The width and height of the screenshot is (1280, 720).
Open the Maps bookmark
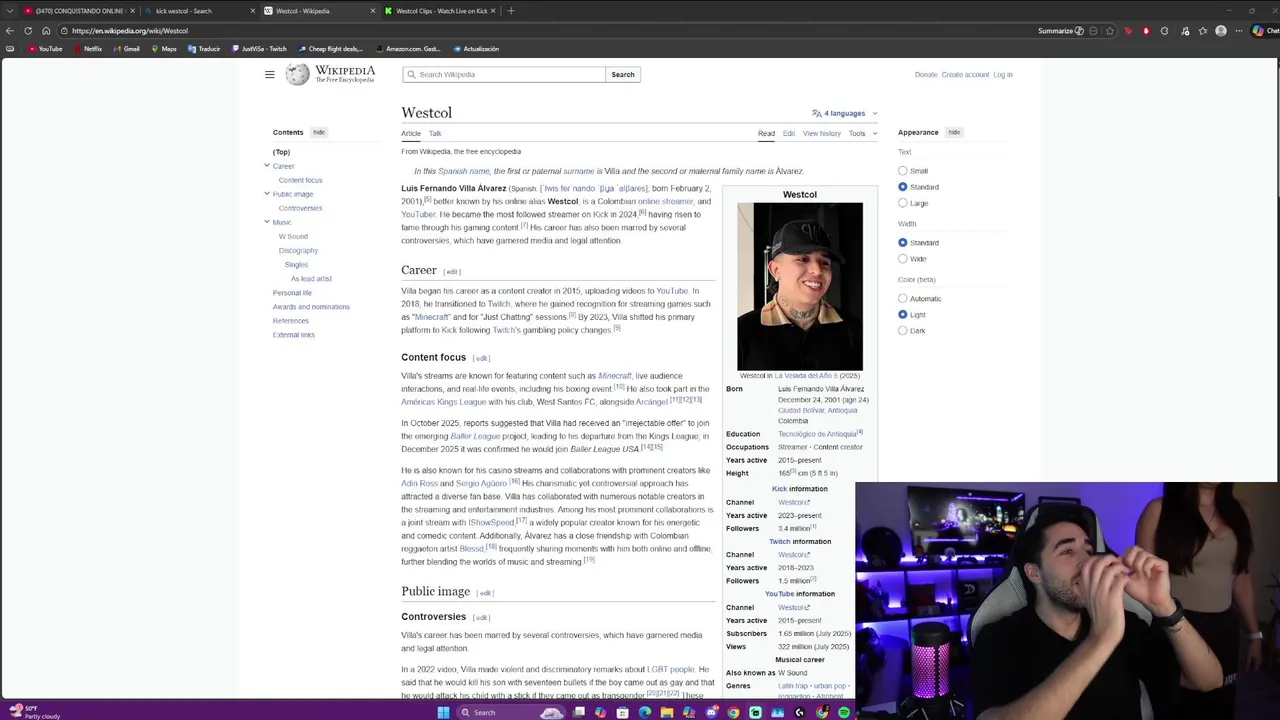tap(164, 48)
